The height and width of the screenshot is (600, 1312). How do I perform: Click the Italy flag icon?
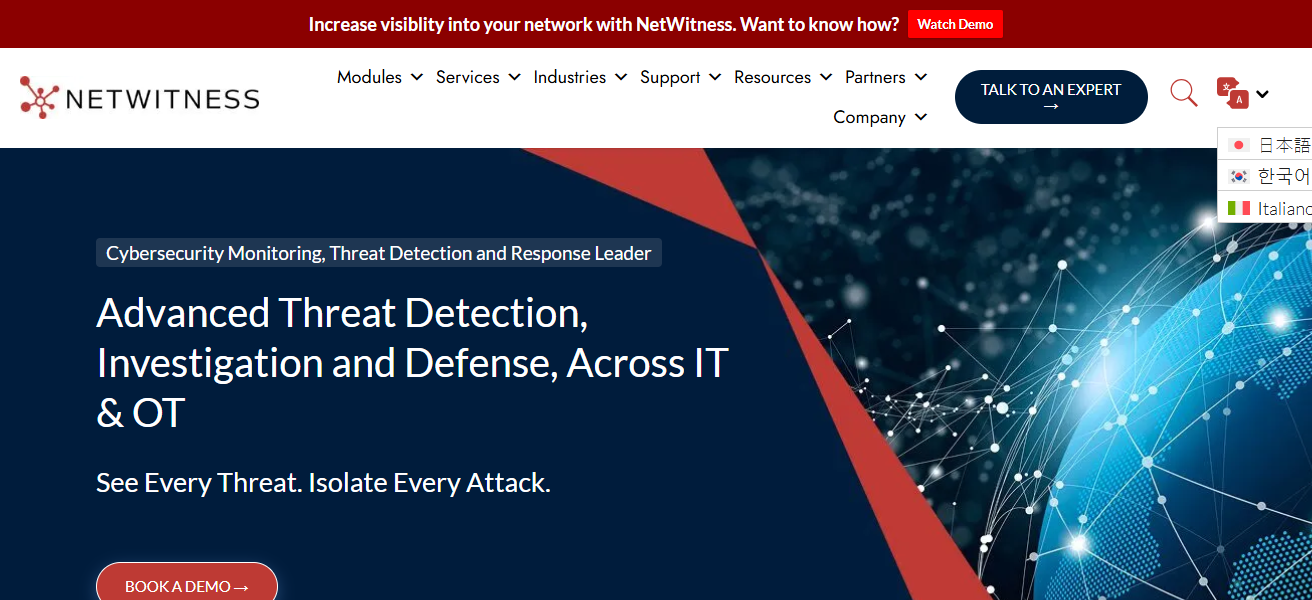(1239, 208)
